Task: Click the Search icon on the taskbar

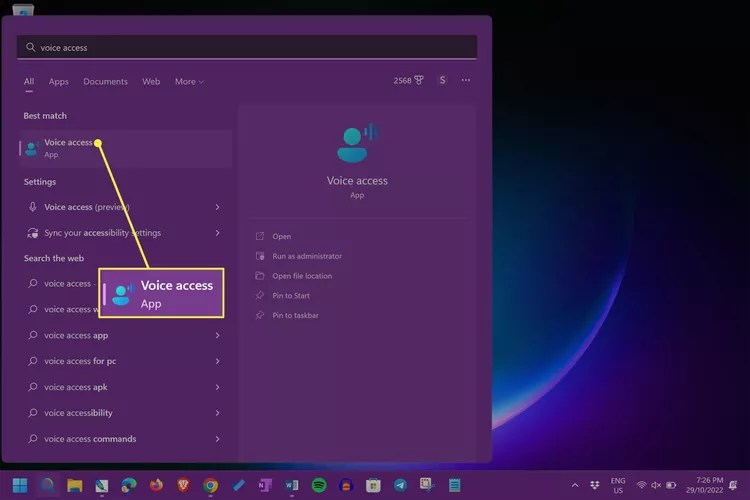Action: point(47,485)
